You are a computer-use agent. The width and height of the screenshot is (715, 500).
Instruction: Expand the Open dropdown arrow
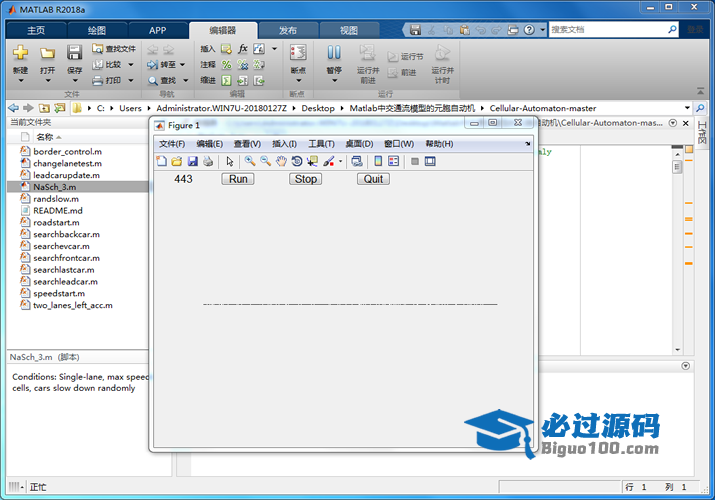(x=48, y=81)
